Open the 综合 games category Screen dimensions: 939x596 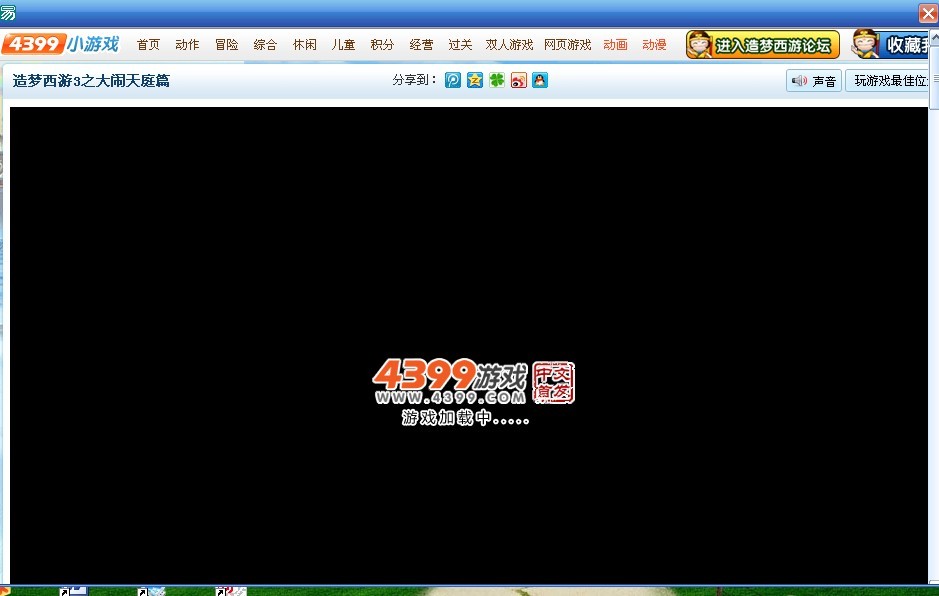point(265,45)
